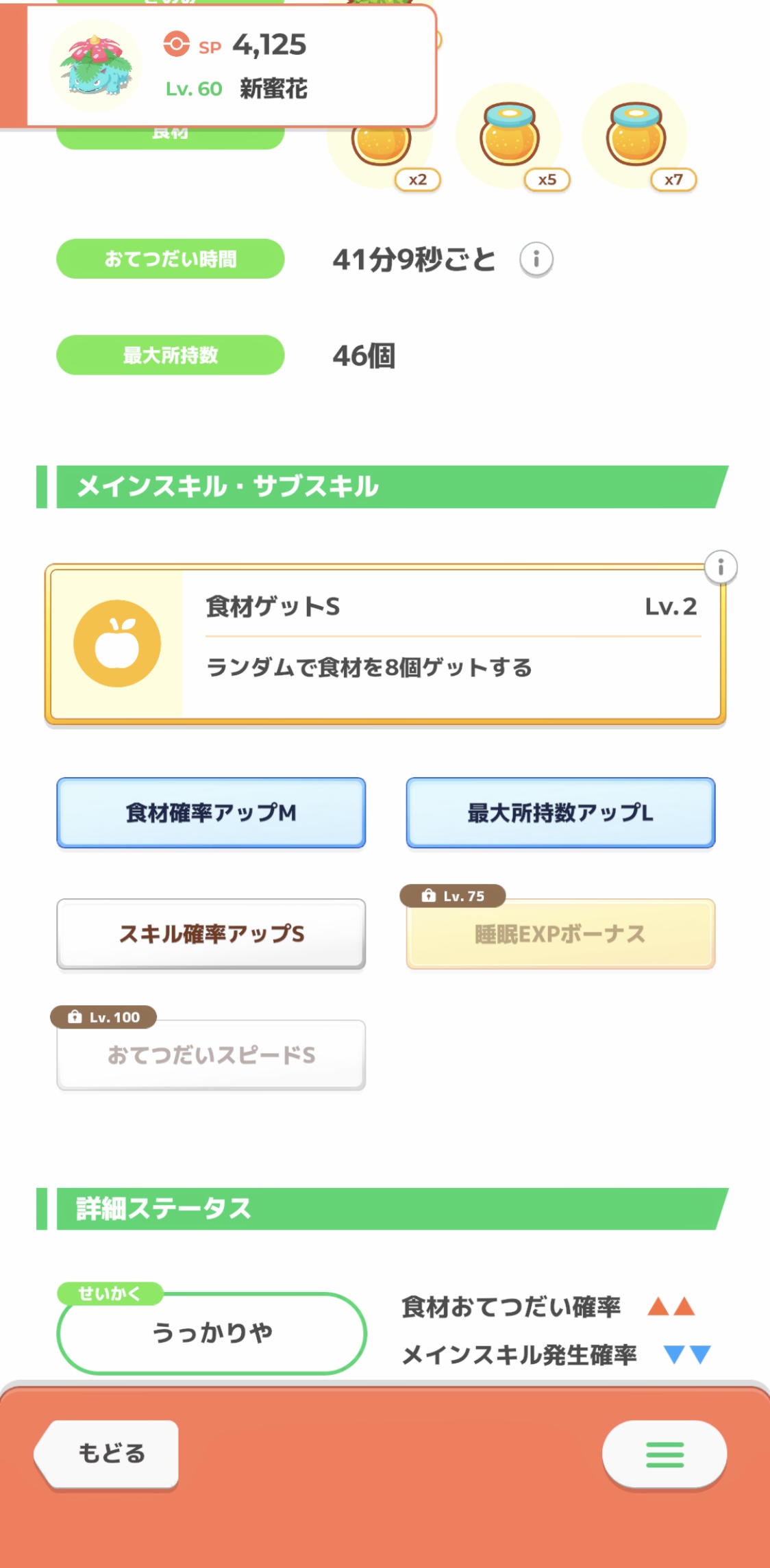Tap the apple icon of 食材ゲットS
This screenshot has width=770, height=1568.
click(117, 644)
